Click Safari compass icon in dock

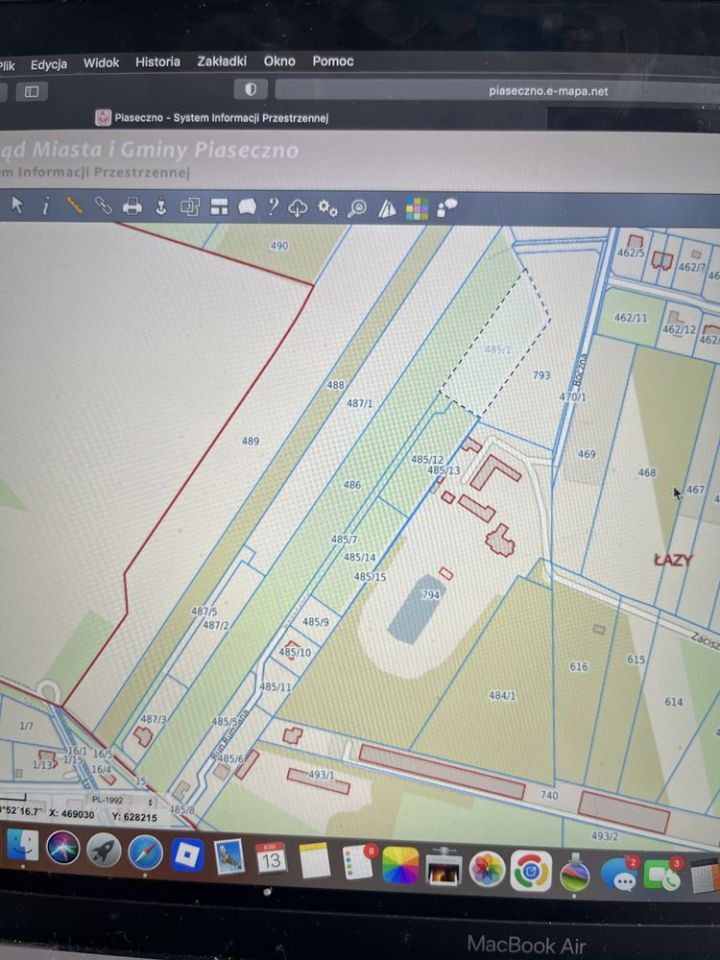click(x=145, y=852)
